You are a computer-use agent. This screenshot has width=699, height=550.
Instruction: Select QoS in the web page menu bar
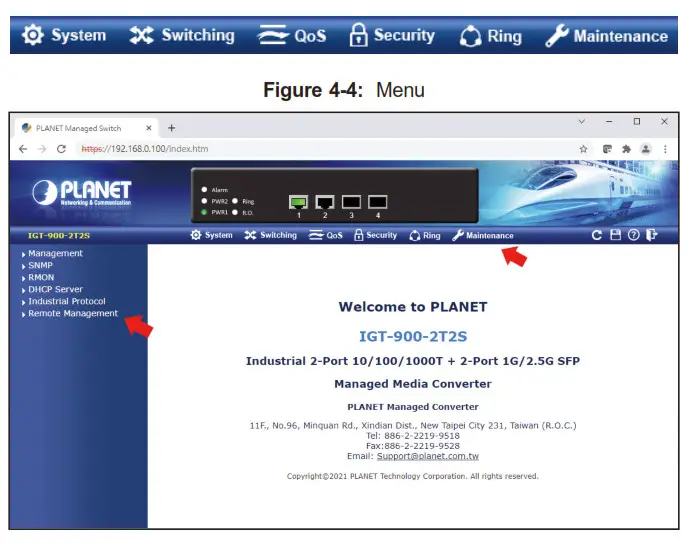[326, 235]
